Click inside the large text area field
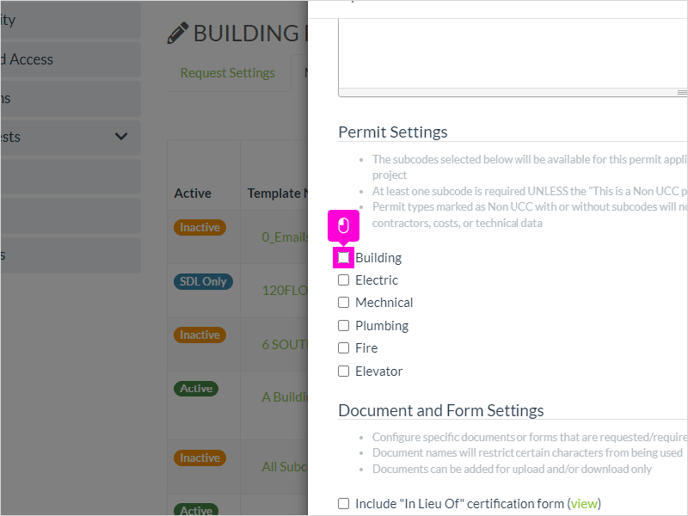688x516 pixels. coord(512,55)
